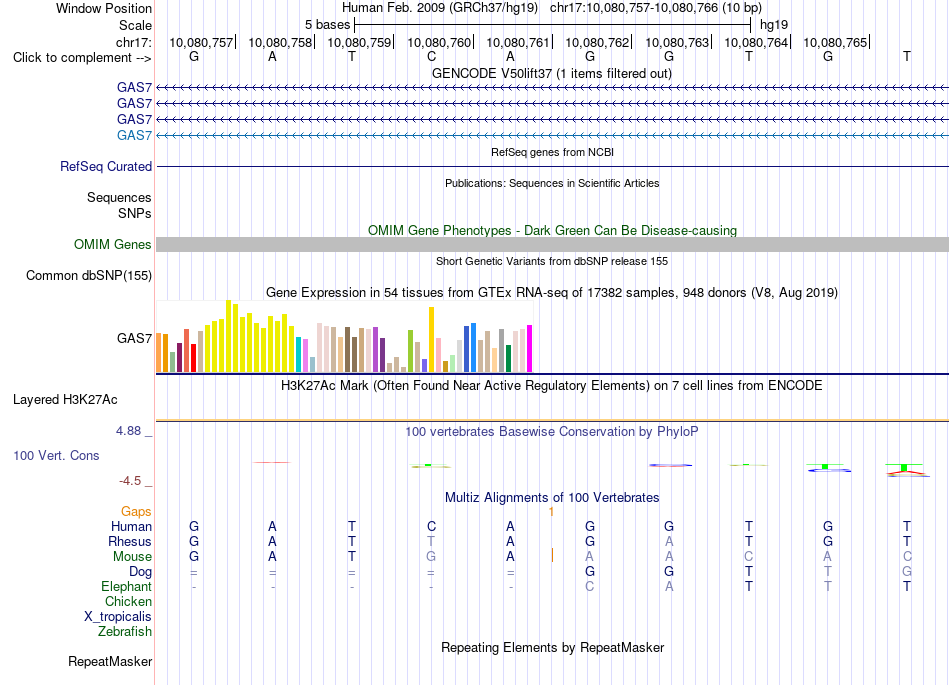950x685 pixels.
Task: Click the Scale label
Action: [135, 25]
